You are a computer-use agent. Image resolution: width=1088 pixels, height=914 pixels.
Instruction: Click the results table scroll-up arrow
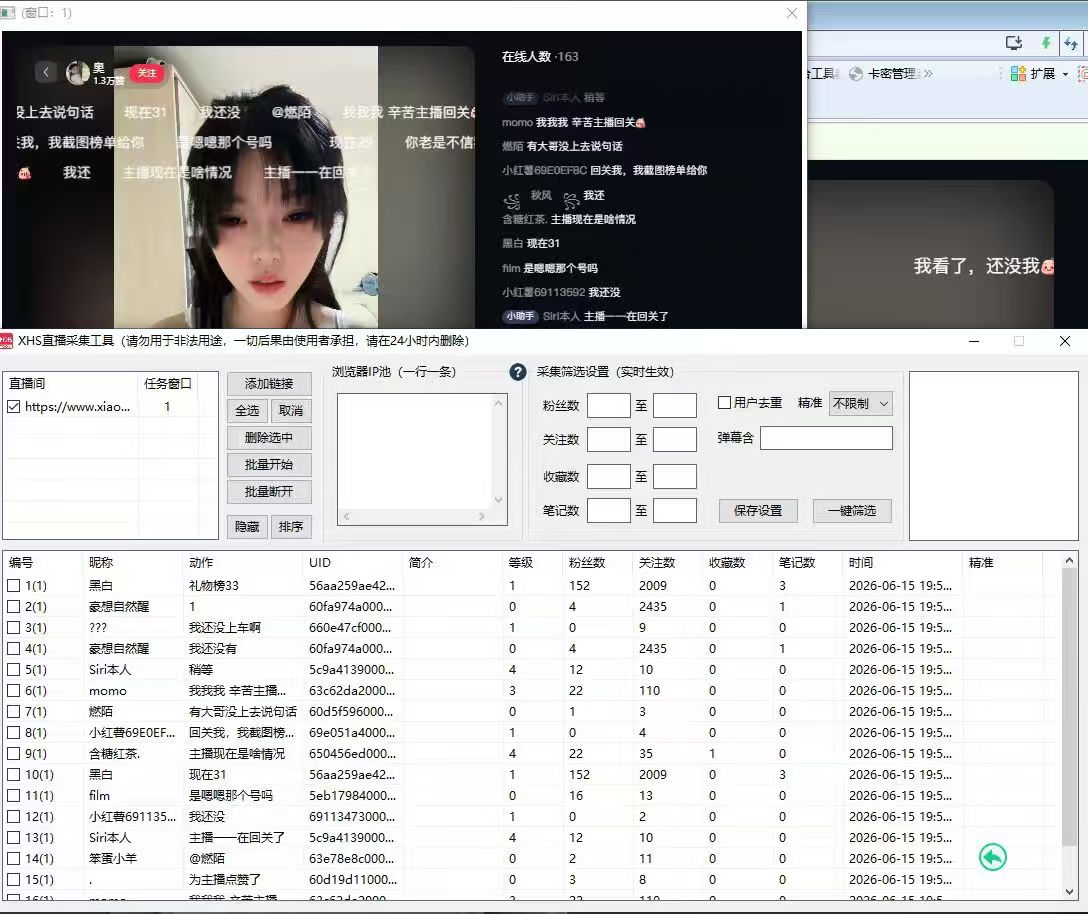[1069, 561]
